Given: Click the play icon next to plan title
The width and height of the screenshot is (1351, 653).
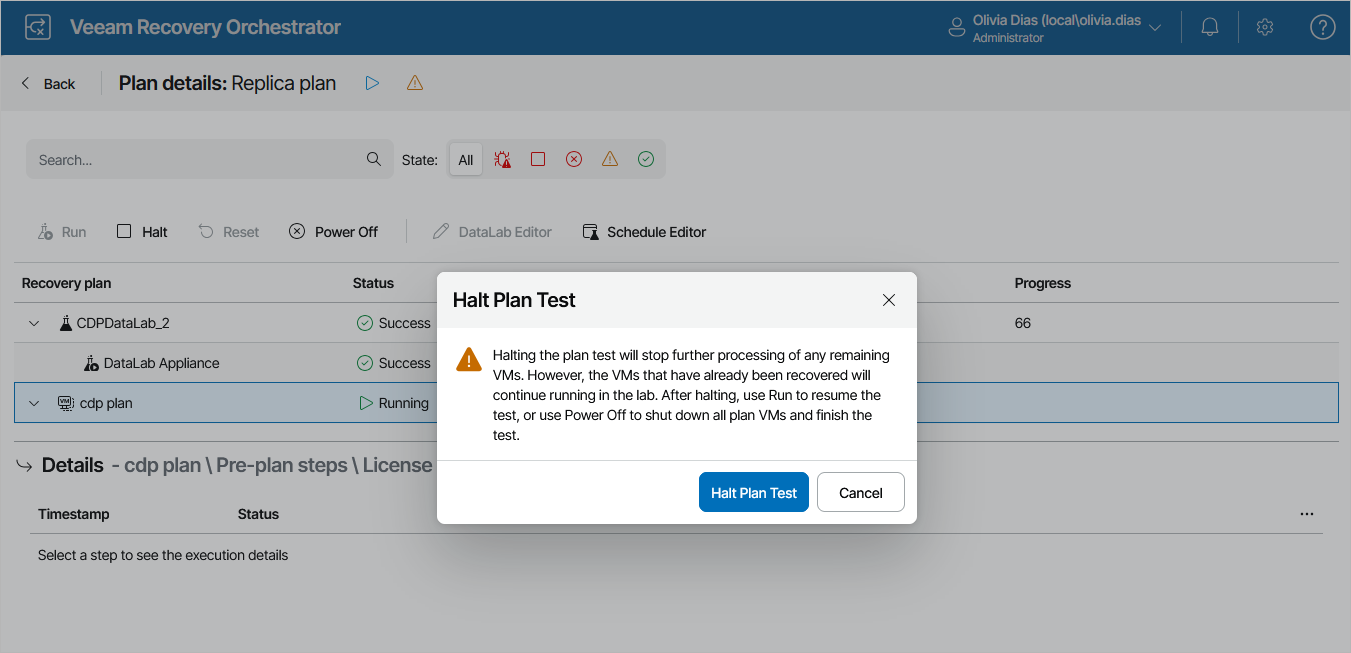Looking at the screenshot, I should point(372,83).
